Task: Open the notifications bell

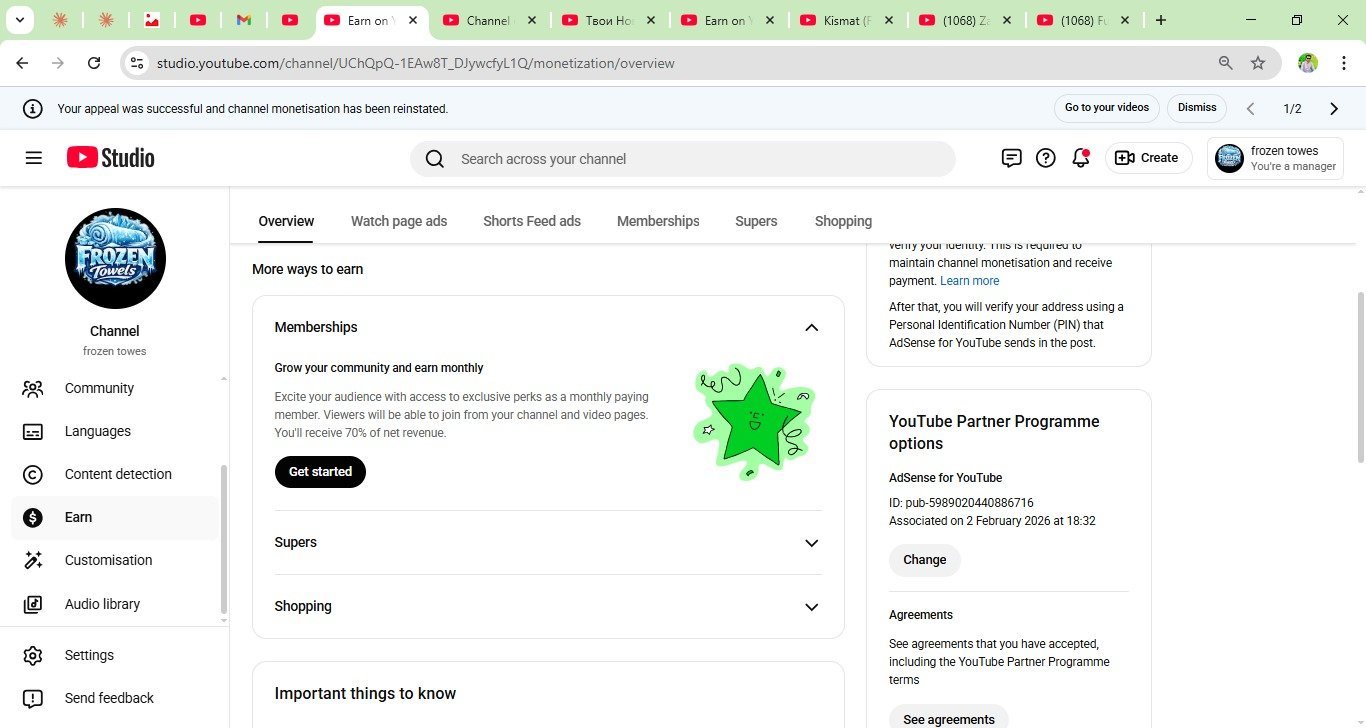Action: pos(1080,158)
